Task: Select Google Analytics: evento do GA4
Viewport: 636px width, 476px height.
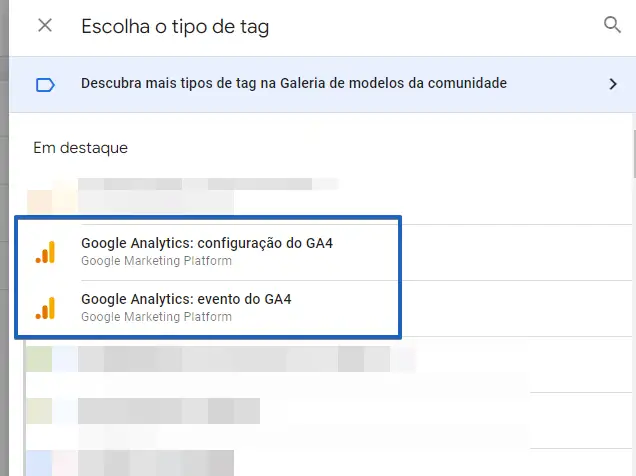Action: point(186,299)
